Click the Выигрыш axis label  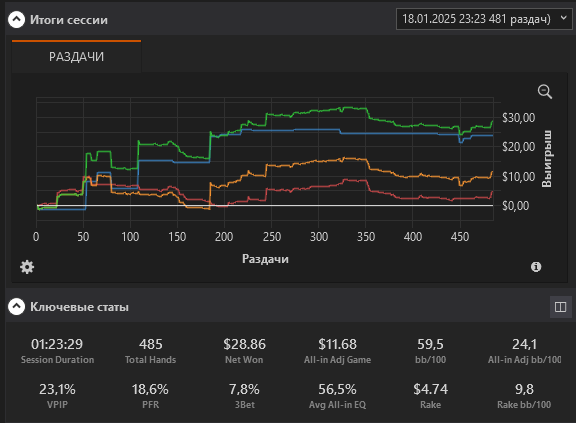point(547,158)
